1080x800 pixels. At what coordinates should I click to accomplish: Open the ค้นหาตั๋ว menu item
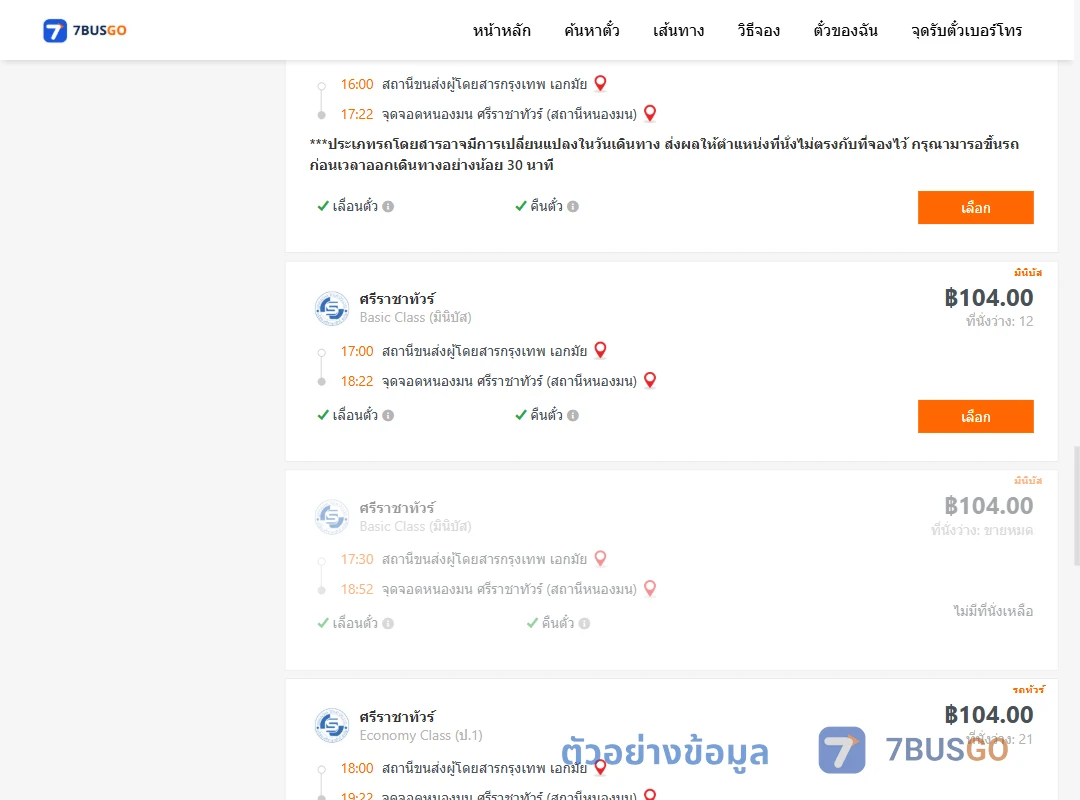[592, 30]
